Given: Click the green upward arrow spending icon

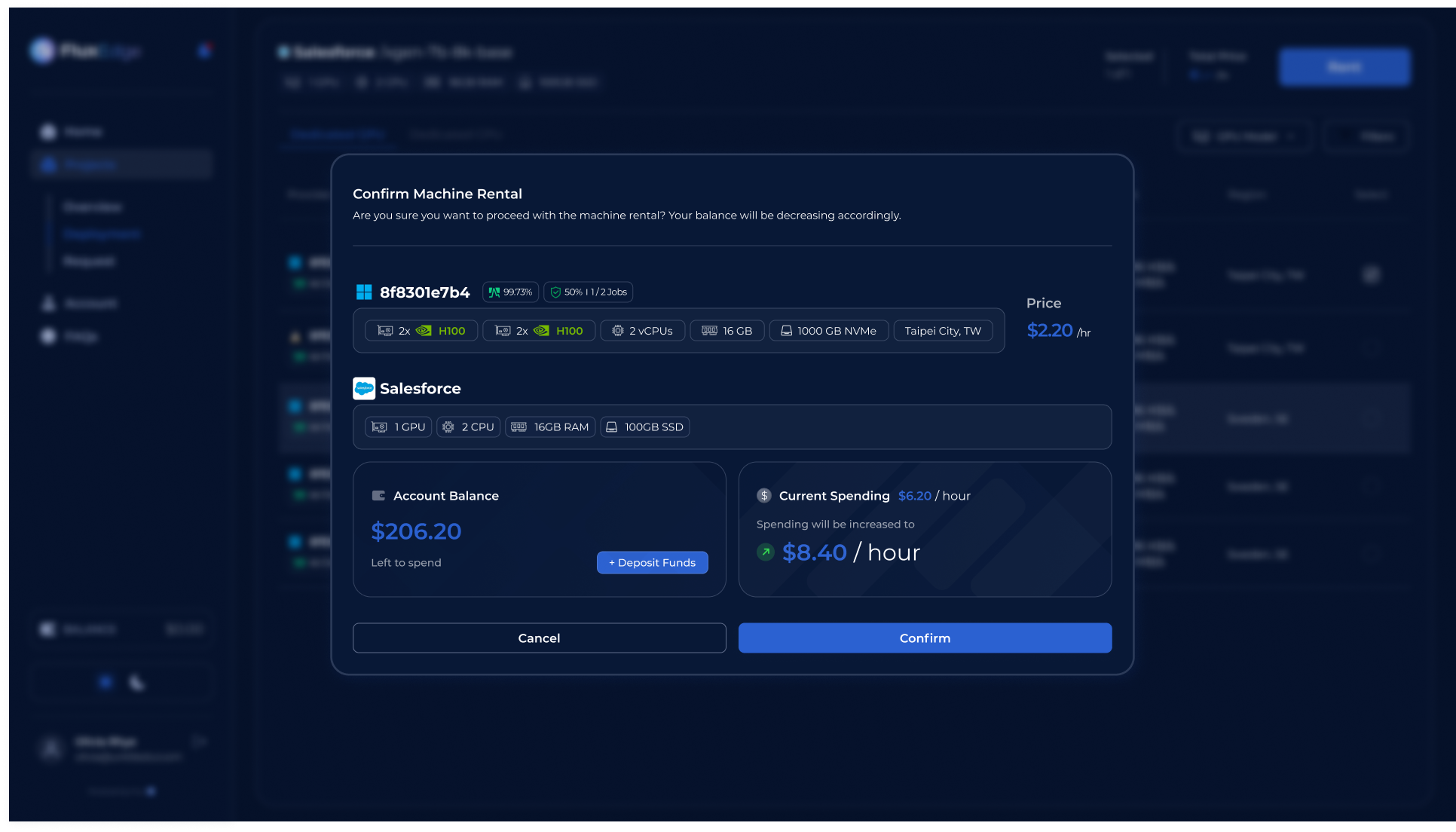Looking at the screenshot, I should pos(766,552).
